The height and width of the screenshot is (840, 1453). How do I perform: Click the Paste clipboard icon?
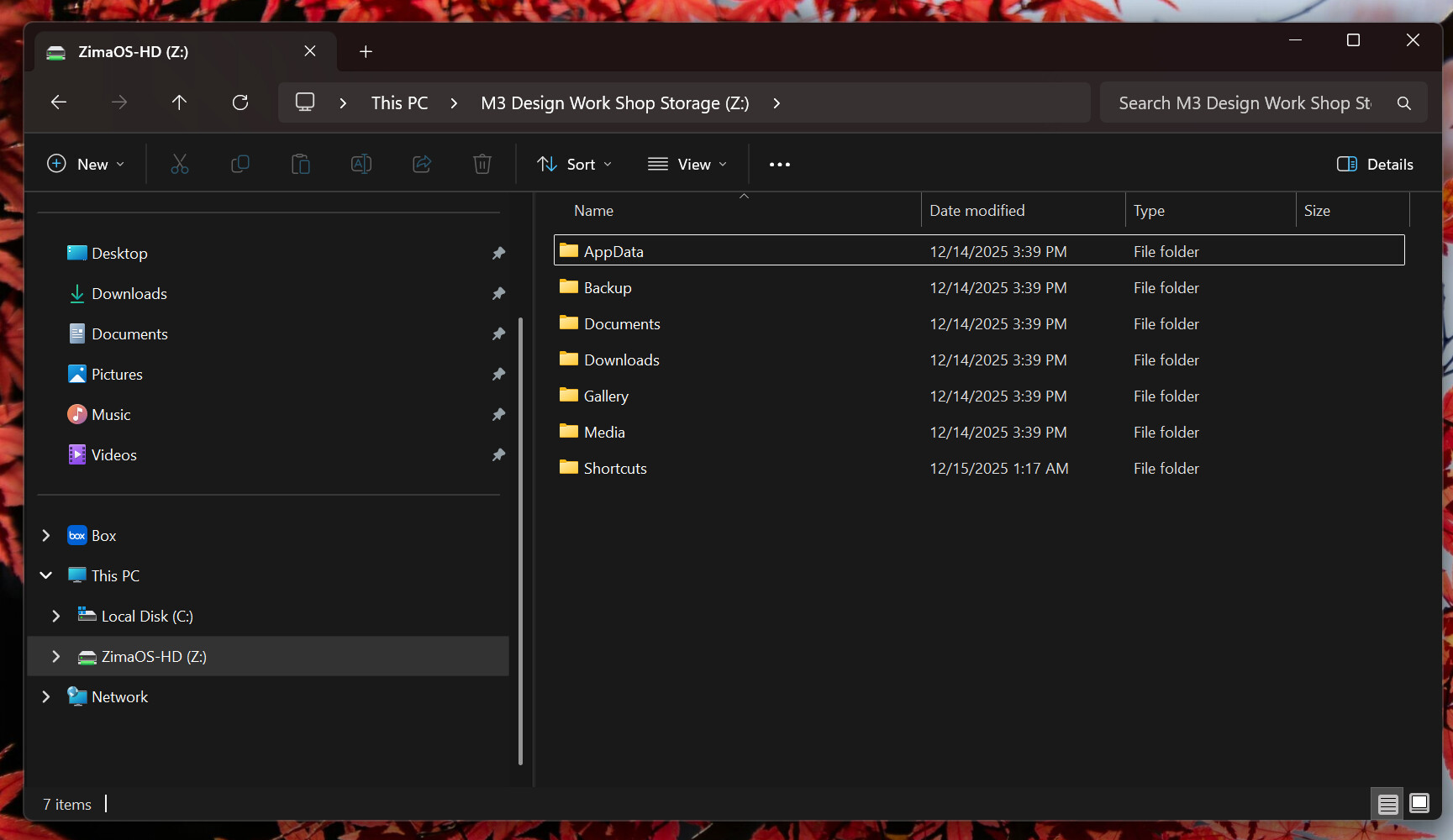pos(301,164)
